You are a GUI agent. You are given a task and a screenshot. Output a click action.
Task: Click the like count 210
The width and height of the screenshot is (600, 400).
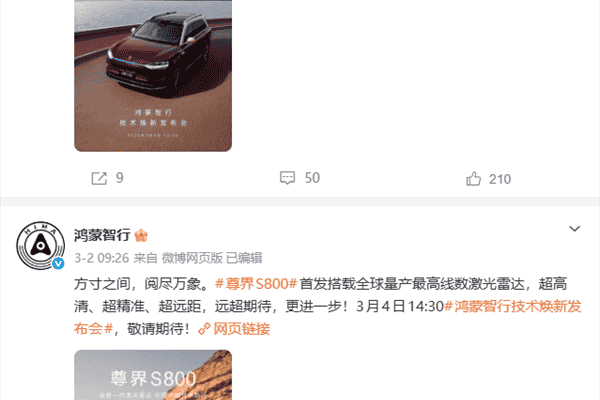(500, 179)
